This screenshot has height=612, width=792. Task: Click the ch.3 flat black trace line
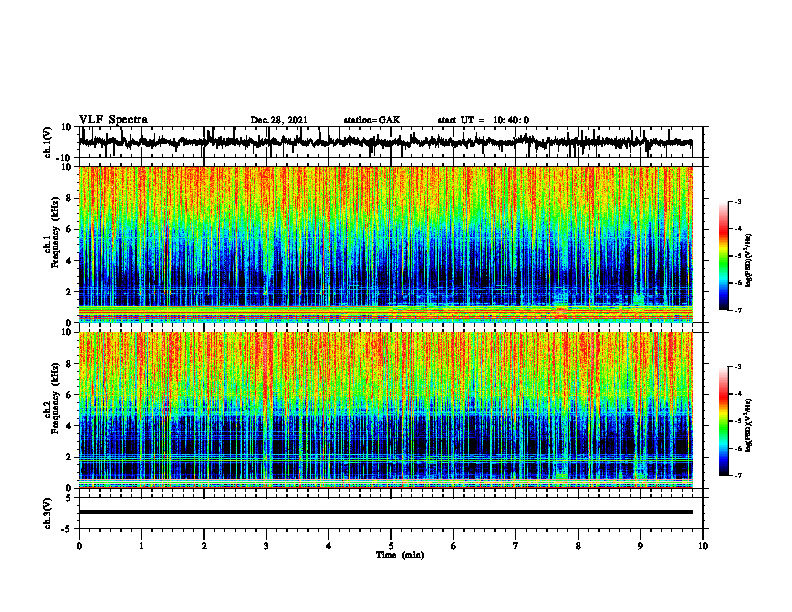[386, 512]
